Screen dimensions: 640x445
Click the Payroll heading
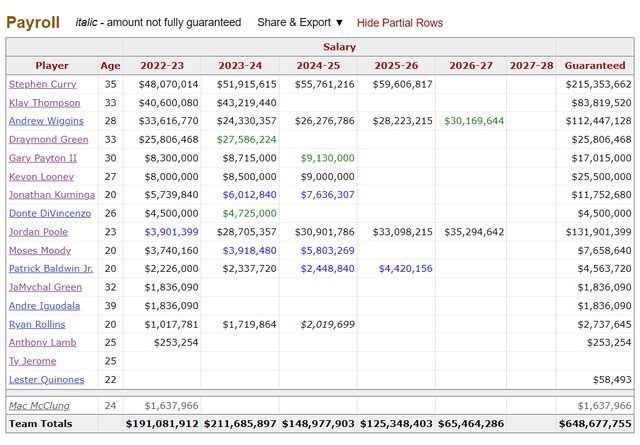click(x=33, y=22)
